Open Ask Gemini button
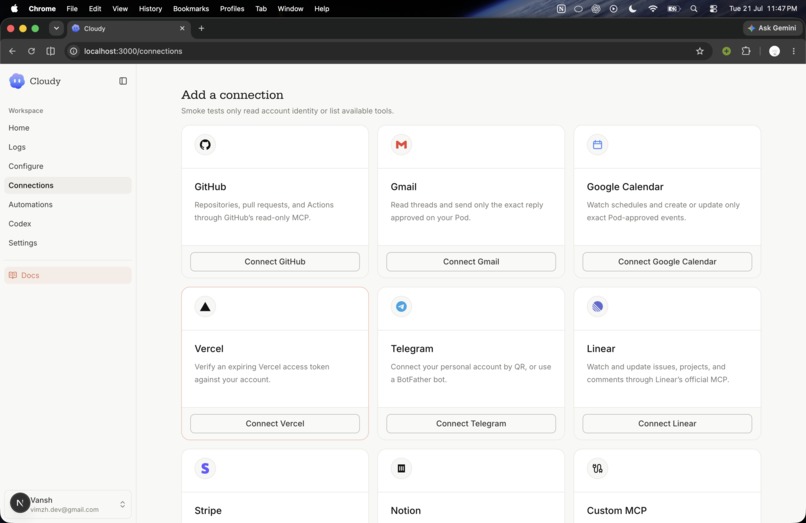The height and width of the screenshot is (523, 806). pos(772,28)
